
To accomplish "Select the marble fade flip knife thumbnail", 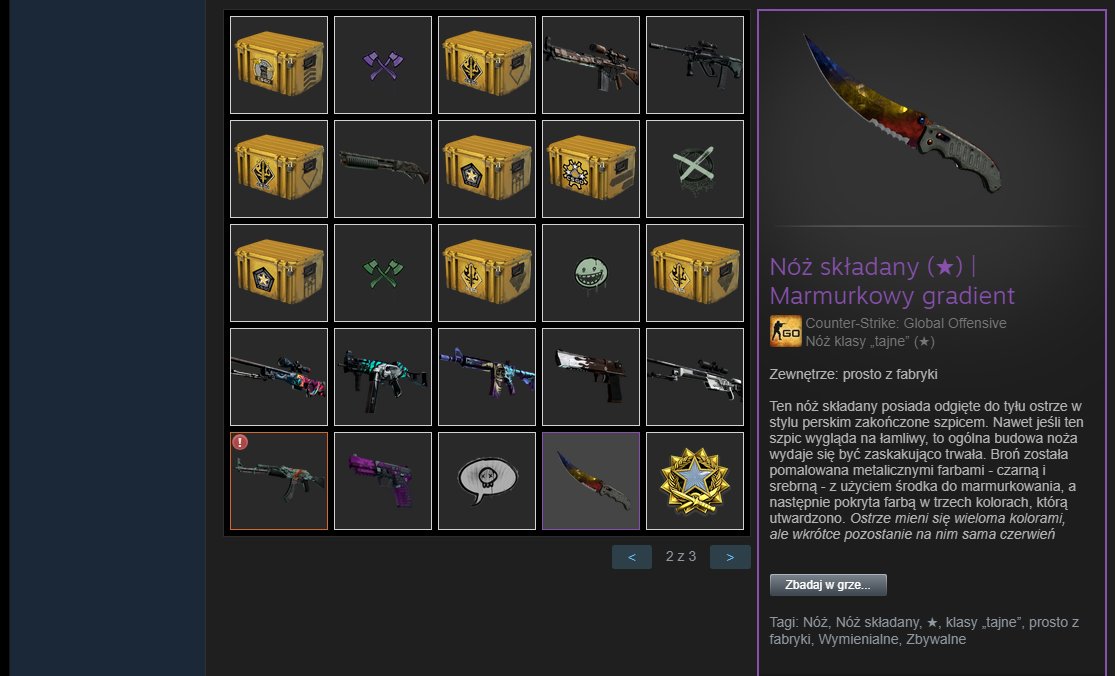I will [591, 481].
